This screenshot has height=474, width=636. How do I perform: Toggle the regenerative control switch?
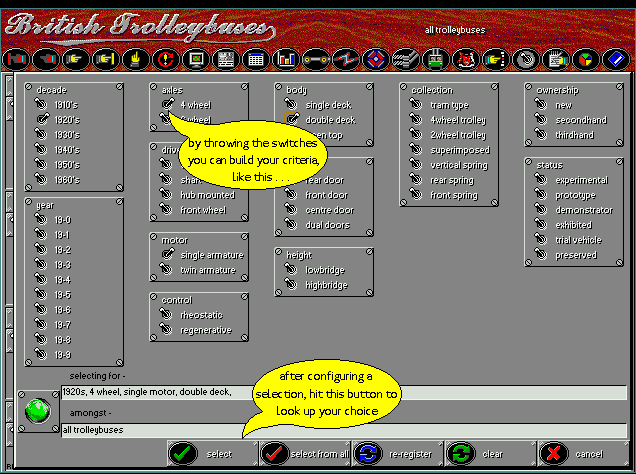click(167, 330)
